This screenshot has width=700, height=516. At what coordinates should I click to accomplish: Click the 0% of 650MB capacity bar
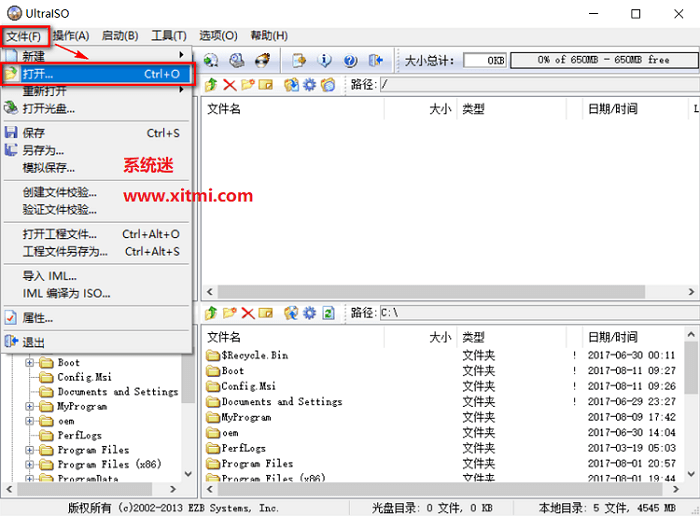pos(604,60)
